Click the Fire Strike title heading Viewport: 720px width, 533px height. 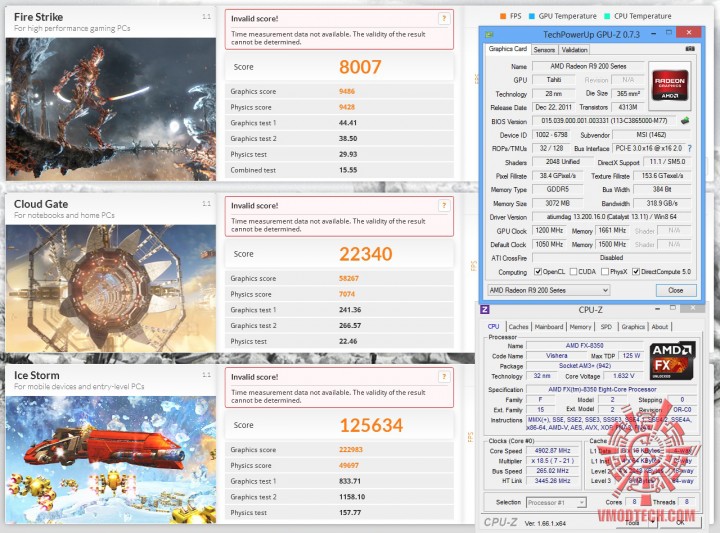pyautogui.click(x=39, y=17)
